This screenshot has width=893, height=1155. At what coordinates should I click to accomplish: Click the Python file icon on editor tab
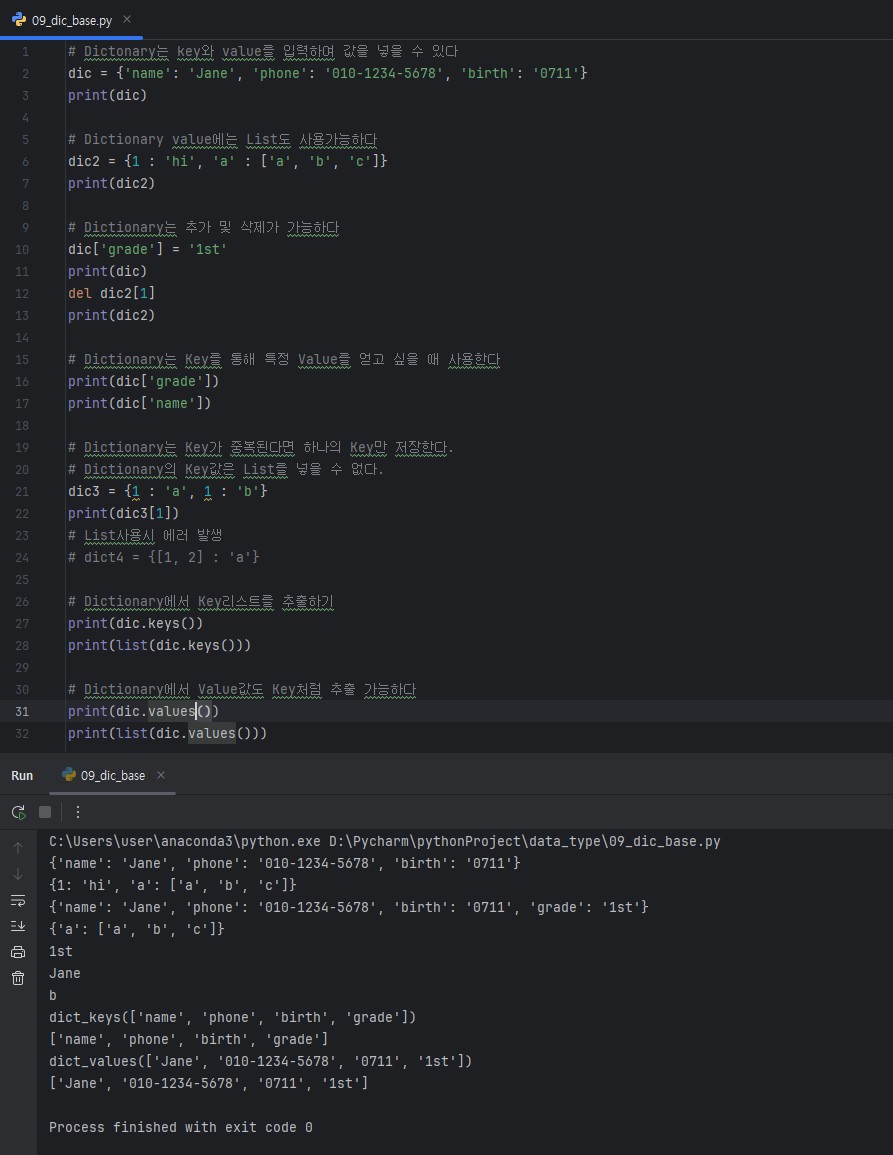[x=18, y=20]
